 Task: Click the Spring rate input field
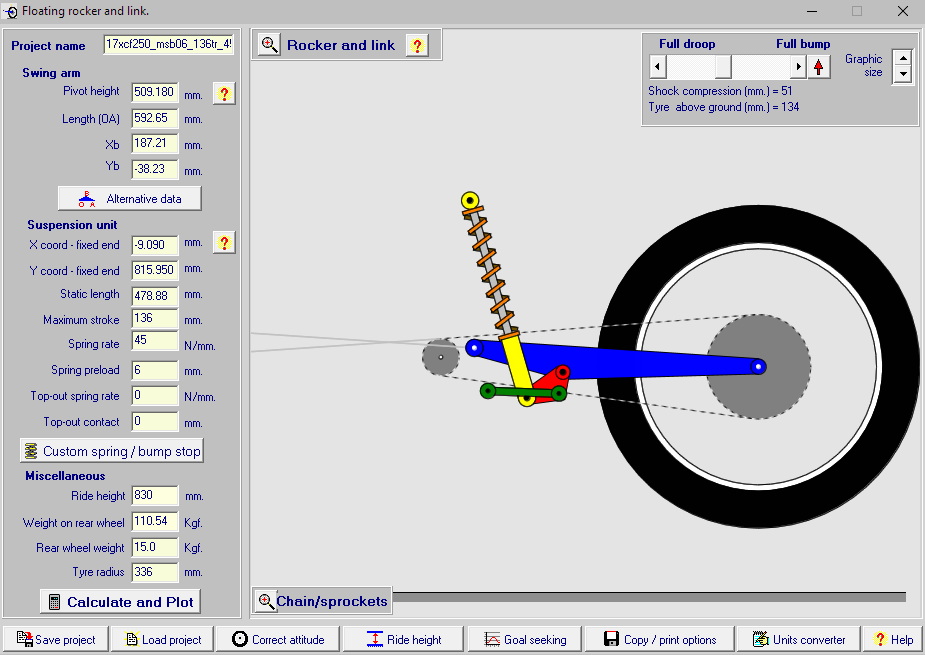tap(154, 343)
